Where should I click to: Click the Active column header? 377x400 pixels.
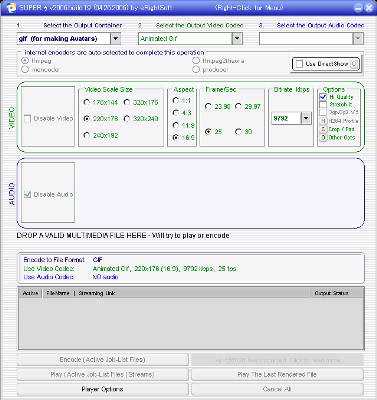point(30,293)
